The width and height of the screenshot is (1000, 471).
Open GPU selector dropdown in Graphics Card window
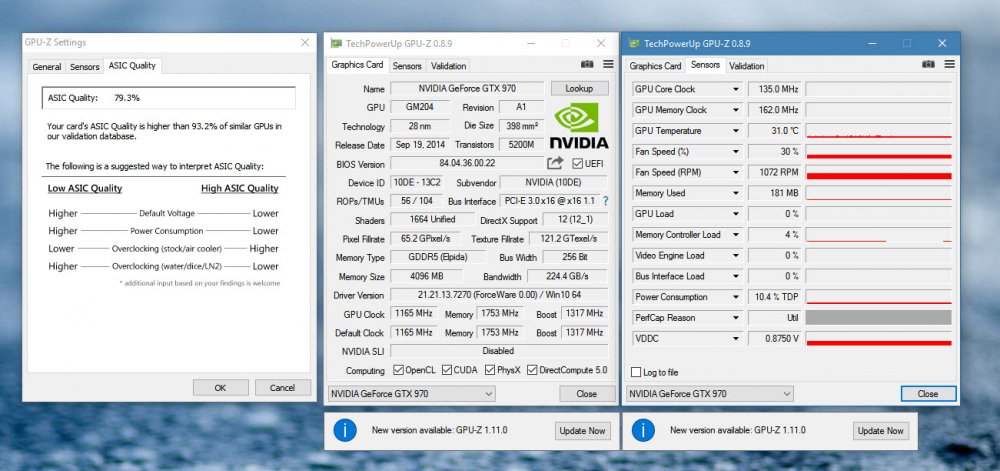[x=411, y=394]
